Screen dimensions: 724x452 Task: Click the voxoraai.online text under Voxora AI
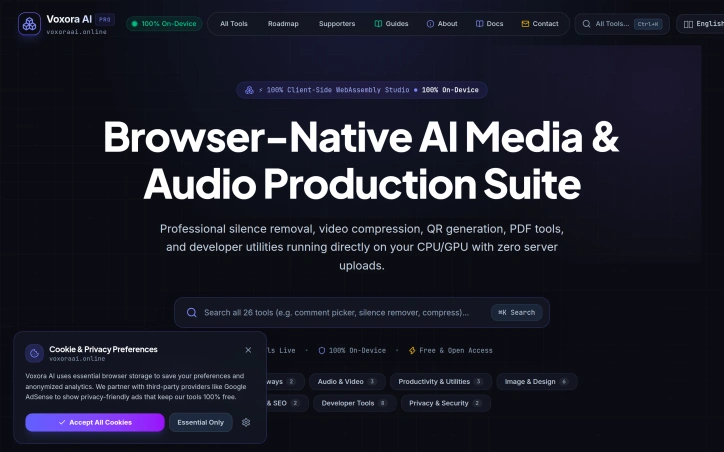point(77,32)
